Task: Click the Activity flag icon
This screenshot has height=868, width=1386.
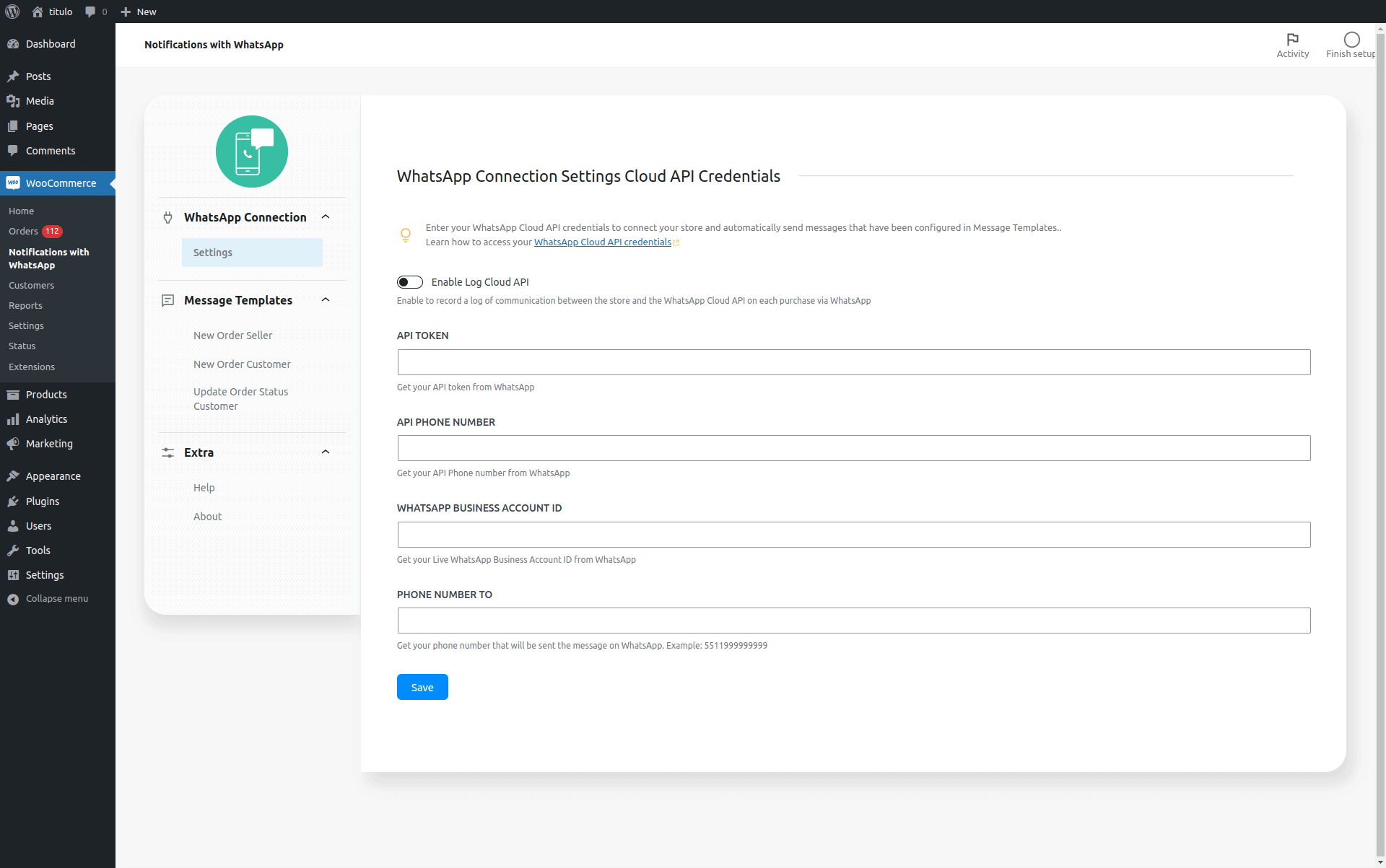Action: coord(1292,40)
